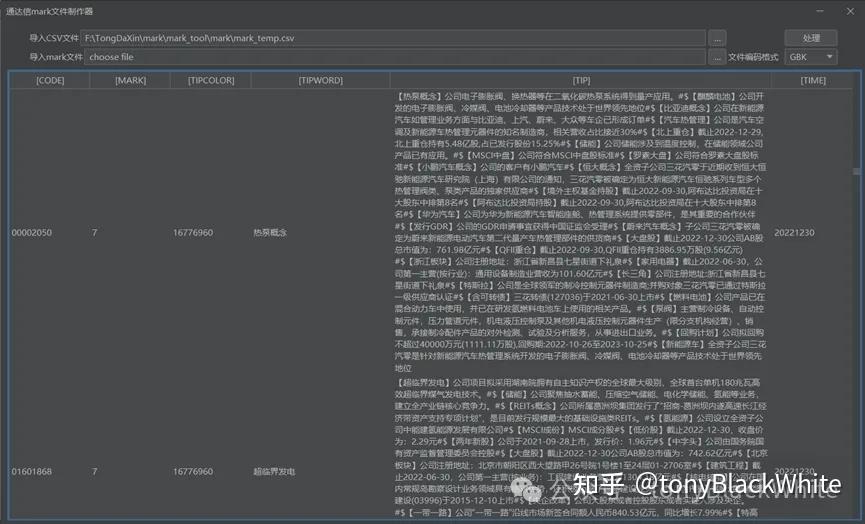Open the long tip text for 热泵概念
865x524 pixels.
point(580,232)
